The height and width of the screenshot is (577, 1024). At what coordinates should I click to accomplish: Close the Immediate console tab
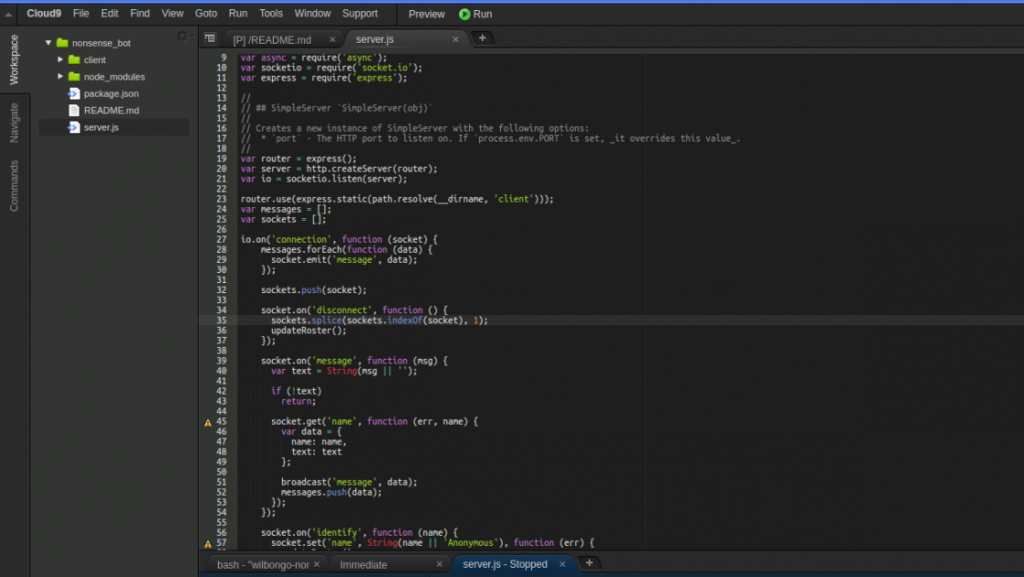click(x=439, y=564)
